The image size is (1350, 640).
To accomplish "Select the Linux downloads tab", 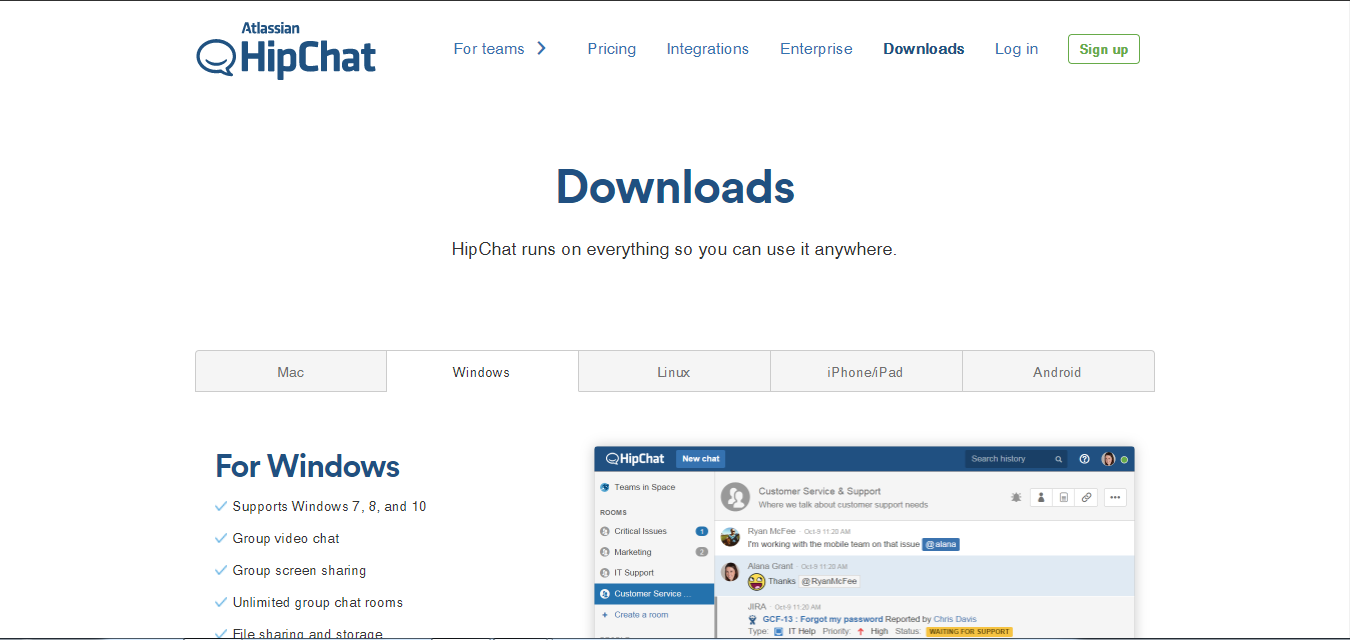I will tap(674, 372).
